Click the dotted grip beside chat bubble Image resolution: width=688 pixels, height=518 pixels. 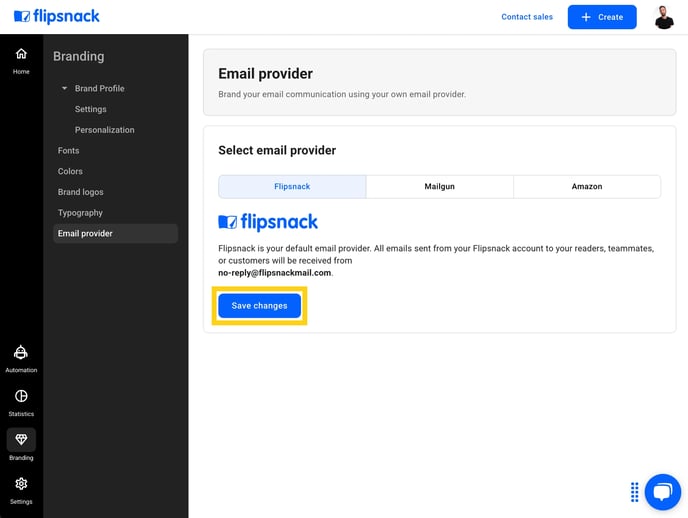pyautogui.click(x=634, y=492)
